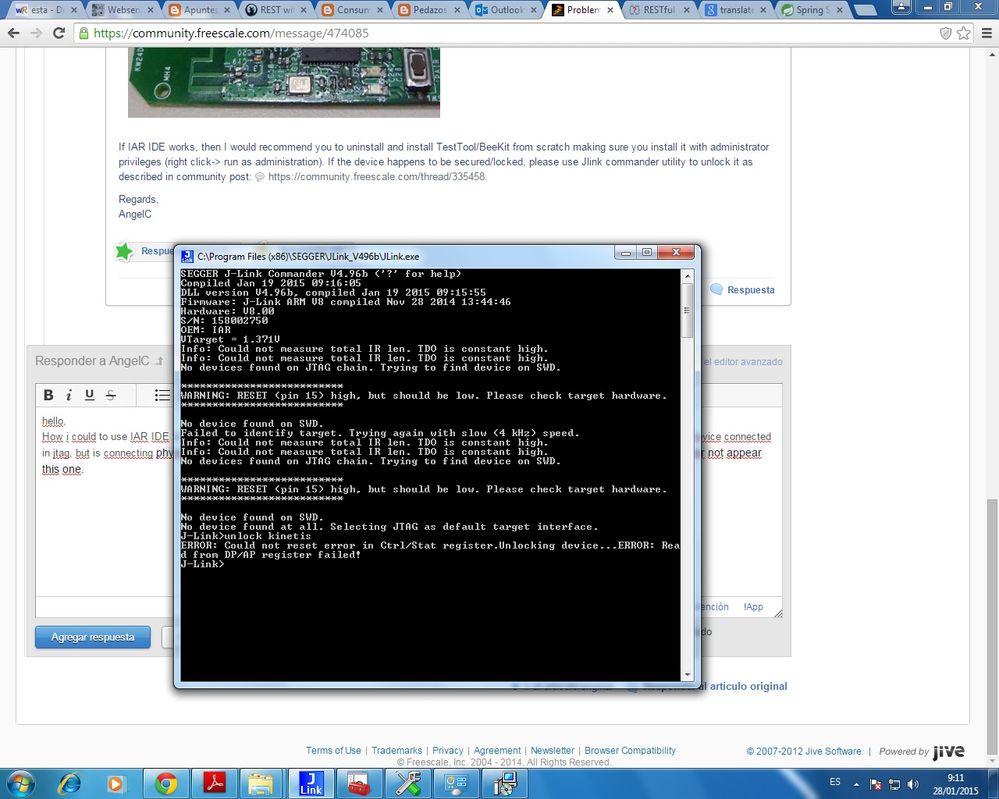Open the Newsletter footer link

552,751
